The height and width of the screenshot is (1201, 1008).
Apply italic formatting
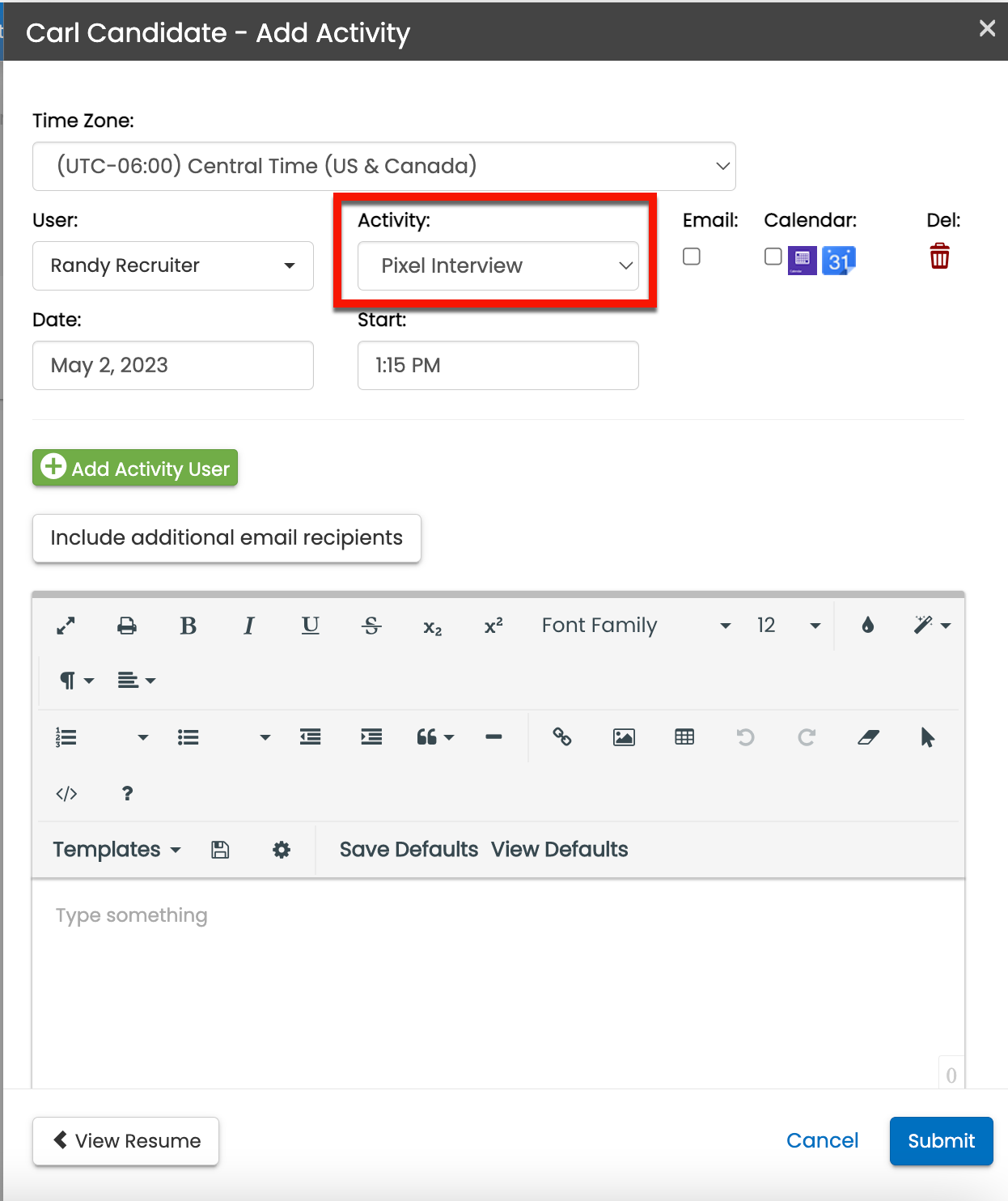[249, 626]
